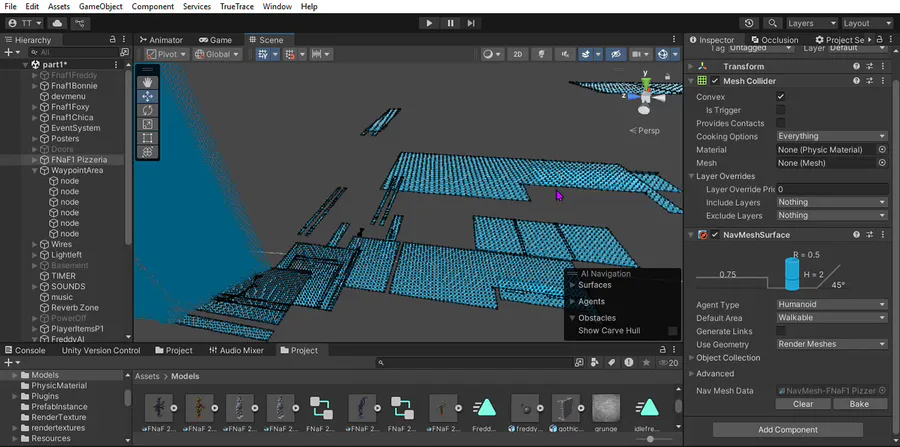900x447 pixels.
Task: Toggle scene audio mute icon
Action: click(565, 54)
